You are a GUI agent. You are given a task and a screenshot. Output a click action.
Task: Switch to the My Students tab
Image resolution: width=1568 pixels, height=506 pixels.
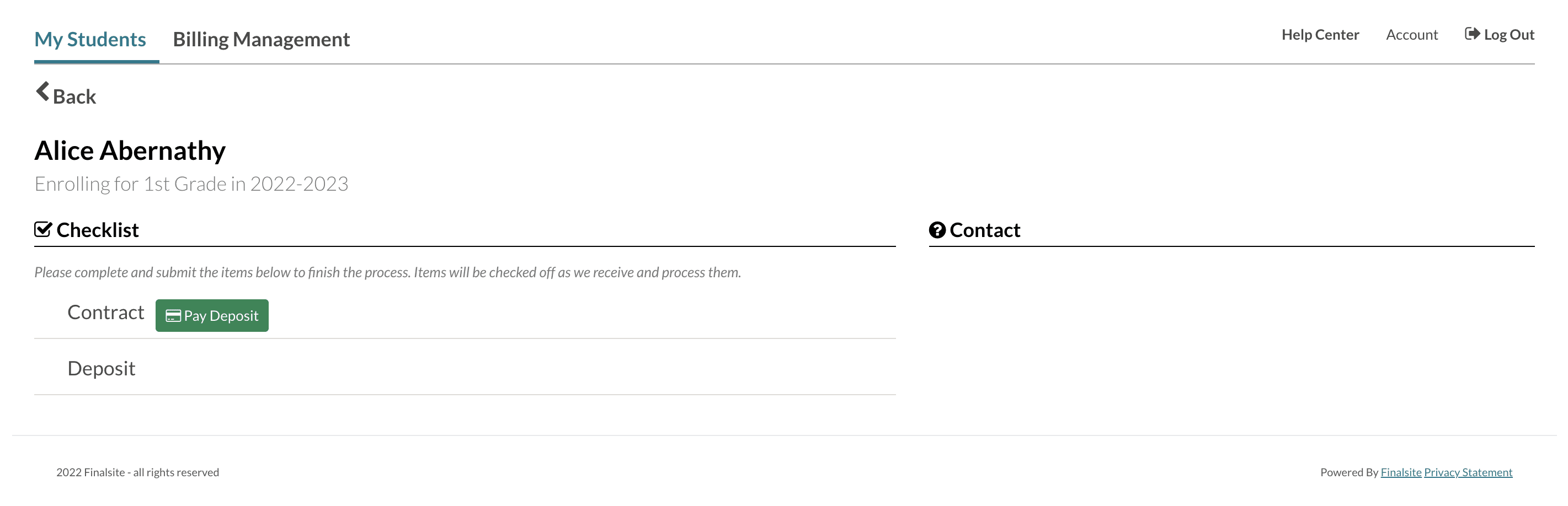pyautogui.click(x=90, y=40)
